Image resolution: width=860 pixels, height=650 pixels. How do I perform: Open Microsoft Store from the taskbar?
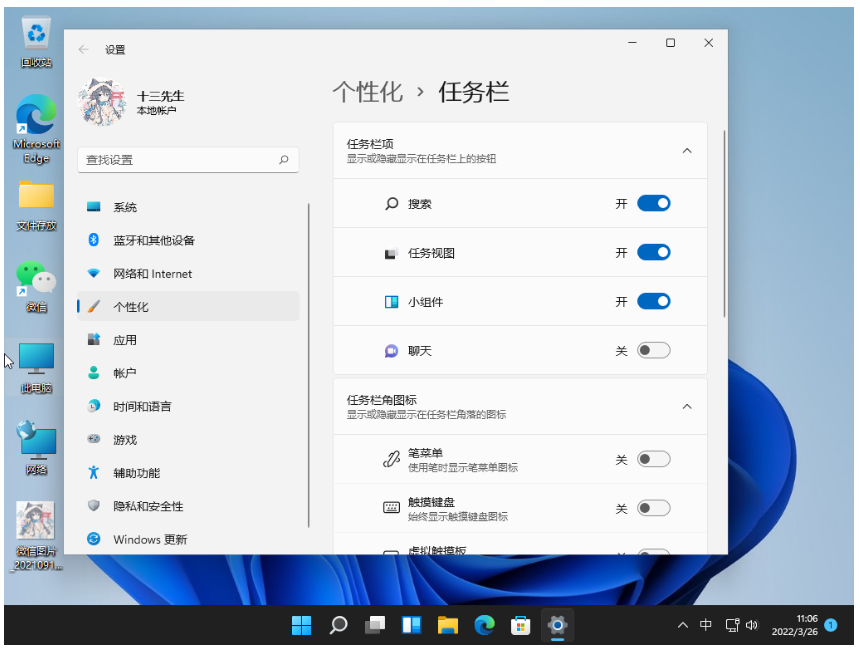pyautogui.click(x=520, y=626)
